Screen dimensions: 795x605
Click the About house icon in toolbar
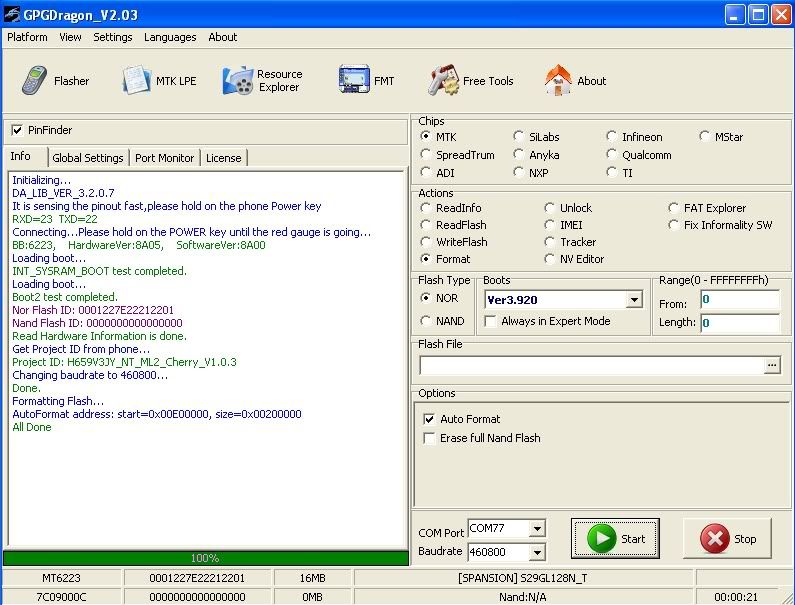(558, 80)
